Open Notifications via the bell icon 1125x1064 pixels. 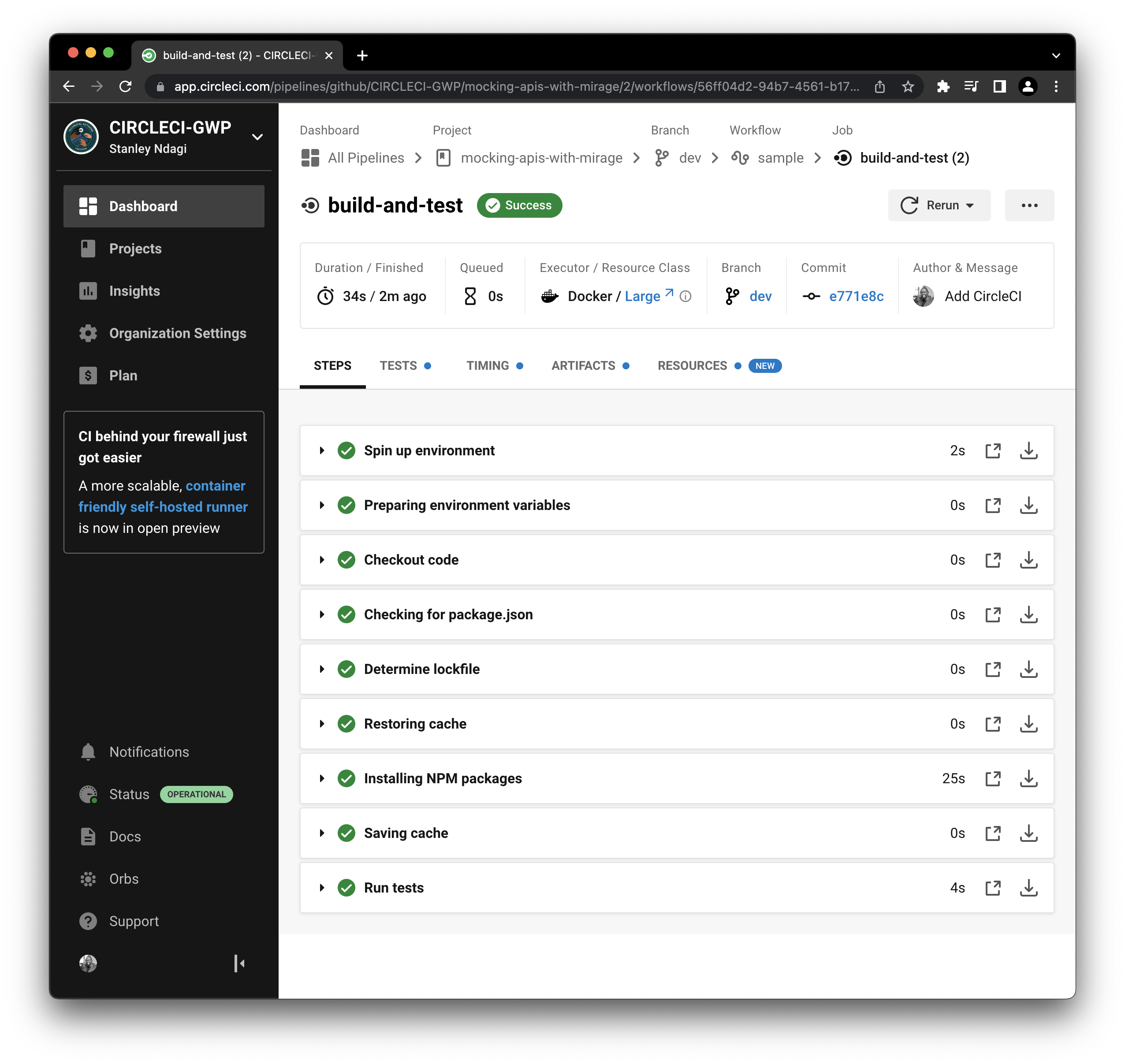point(89,751)
